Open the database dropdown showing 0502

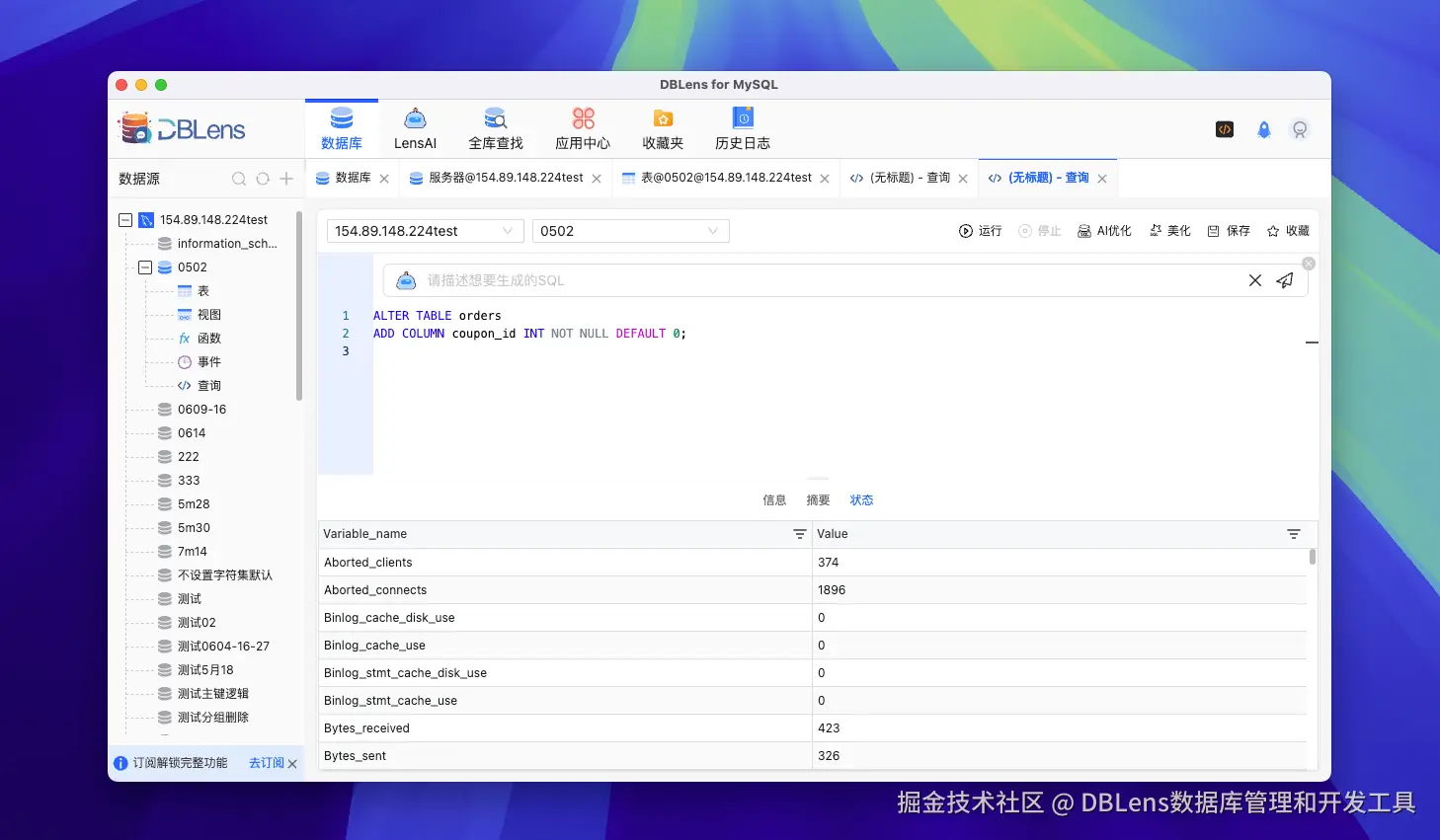631,231
